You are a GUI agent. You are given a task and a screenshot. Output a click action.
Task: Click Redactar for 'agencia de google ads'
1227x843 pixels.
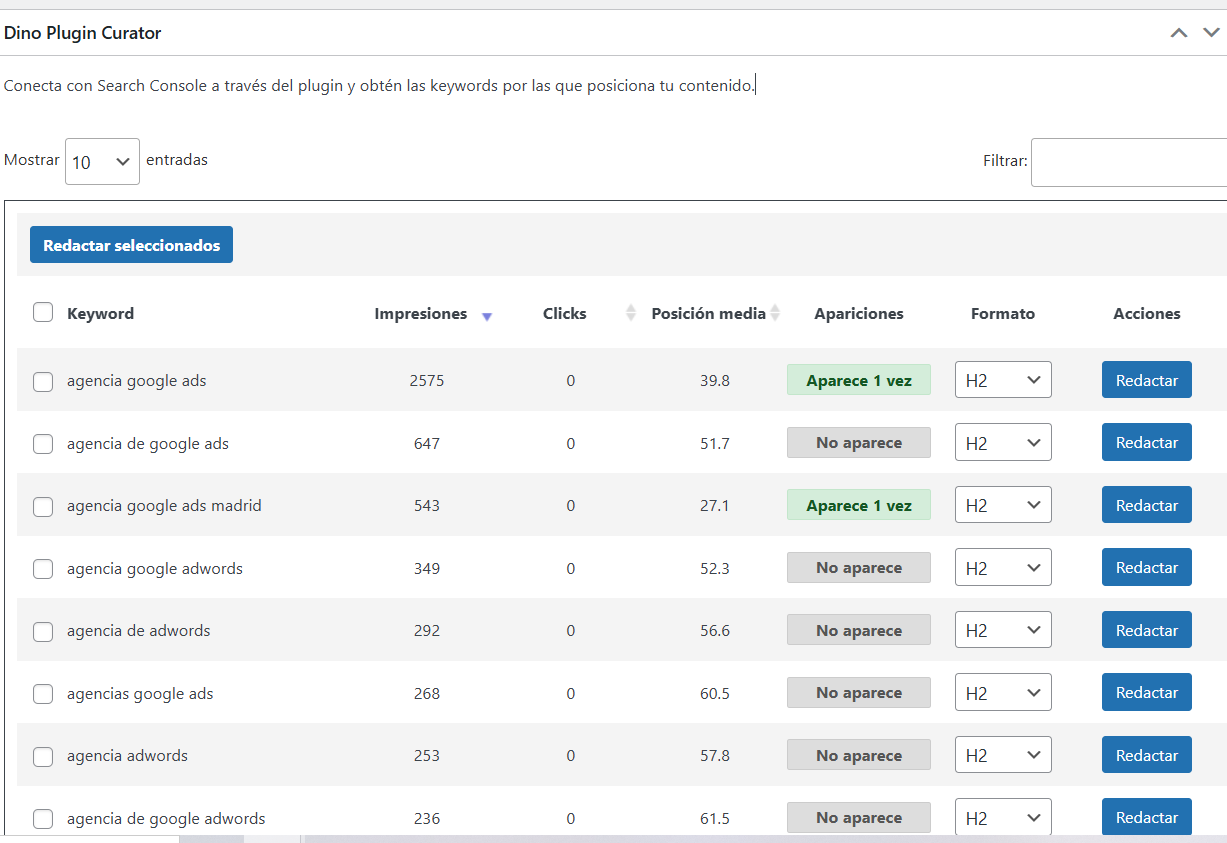1146,443
